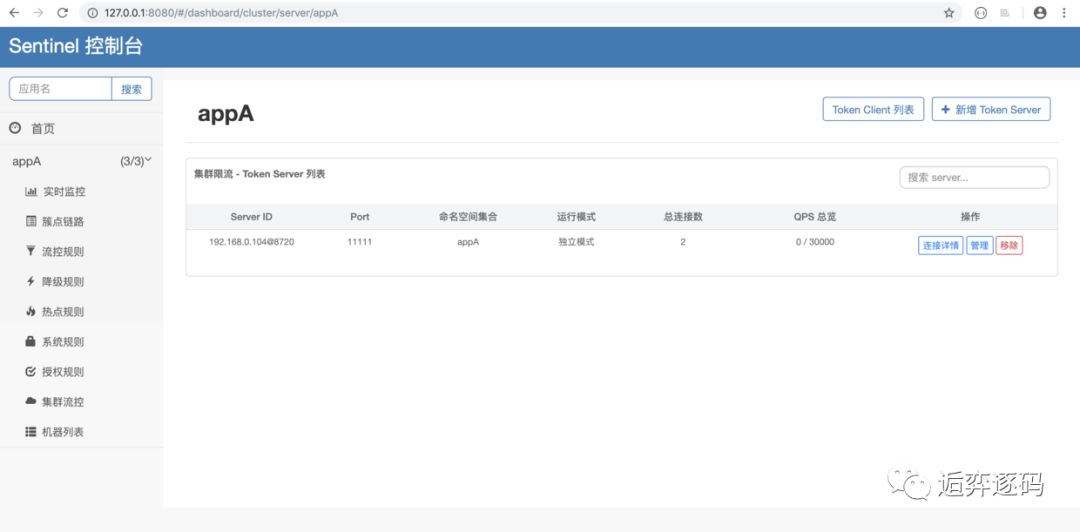
Task: Click the red 移除 button
Action: click(1009, 246)
